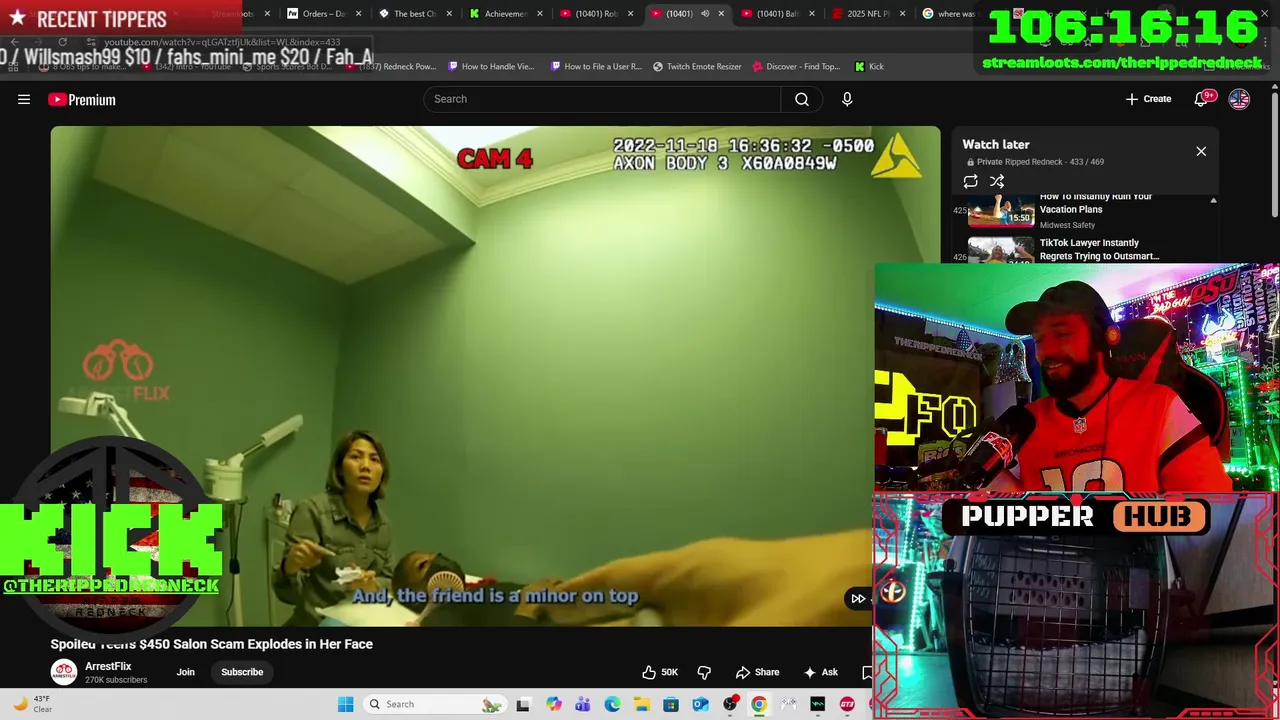The image size is (1280, 720).
Task: Open 'How to File a User R...' bookmark
Action: pos(596,66)
